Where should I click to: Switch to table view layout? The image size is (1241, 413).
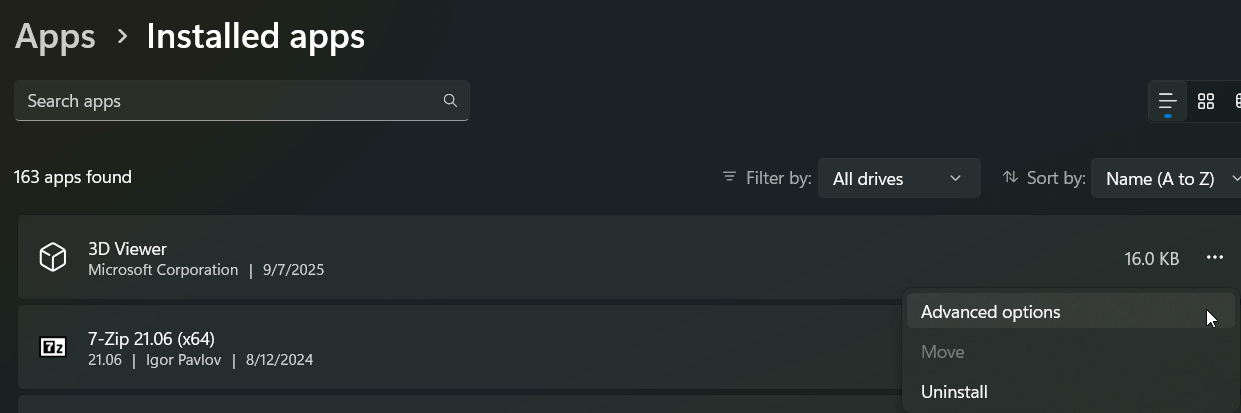point(1237,101)
